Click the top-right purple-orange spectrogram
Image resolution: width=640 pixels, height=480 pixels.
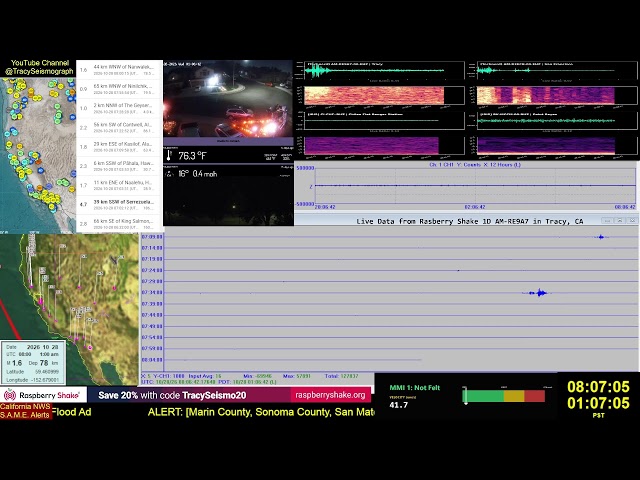[x=546, y=96]
